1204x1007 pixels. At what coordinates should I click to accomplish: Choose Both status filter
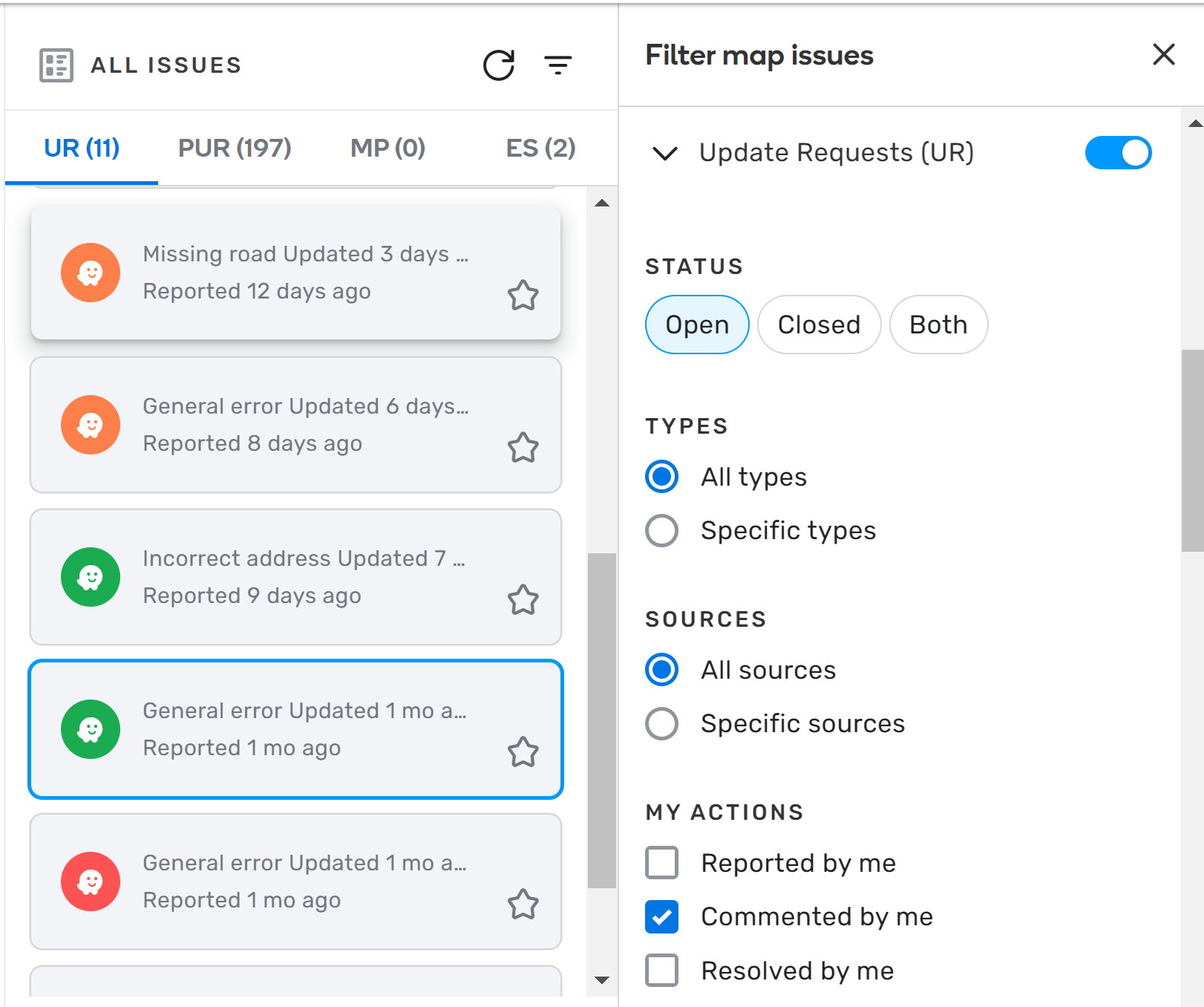[938, 325]
